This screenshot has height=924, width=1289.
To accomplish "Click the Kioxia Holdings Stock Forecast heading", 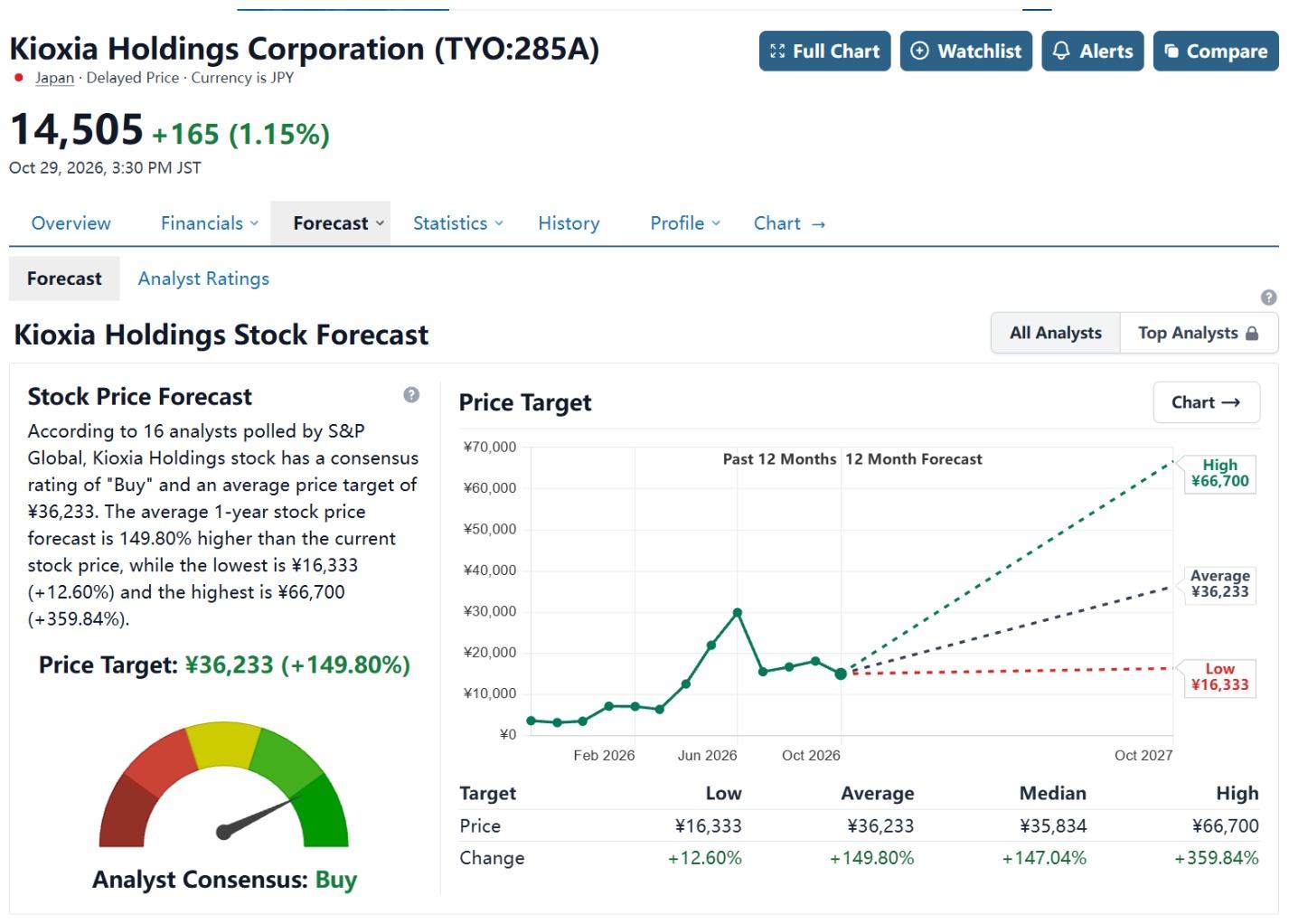I will click(221, 335).
